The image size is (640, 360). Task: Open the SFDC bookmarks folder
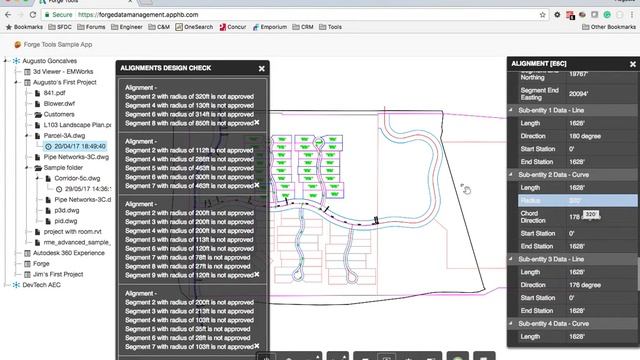coord(60,27)
